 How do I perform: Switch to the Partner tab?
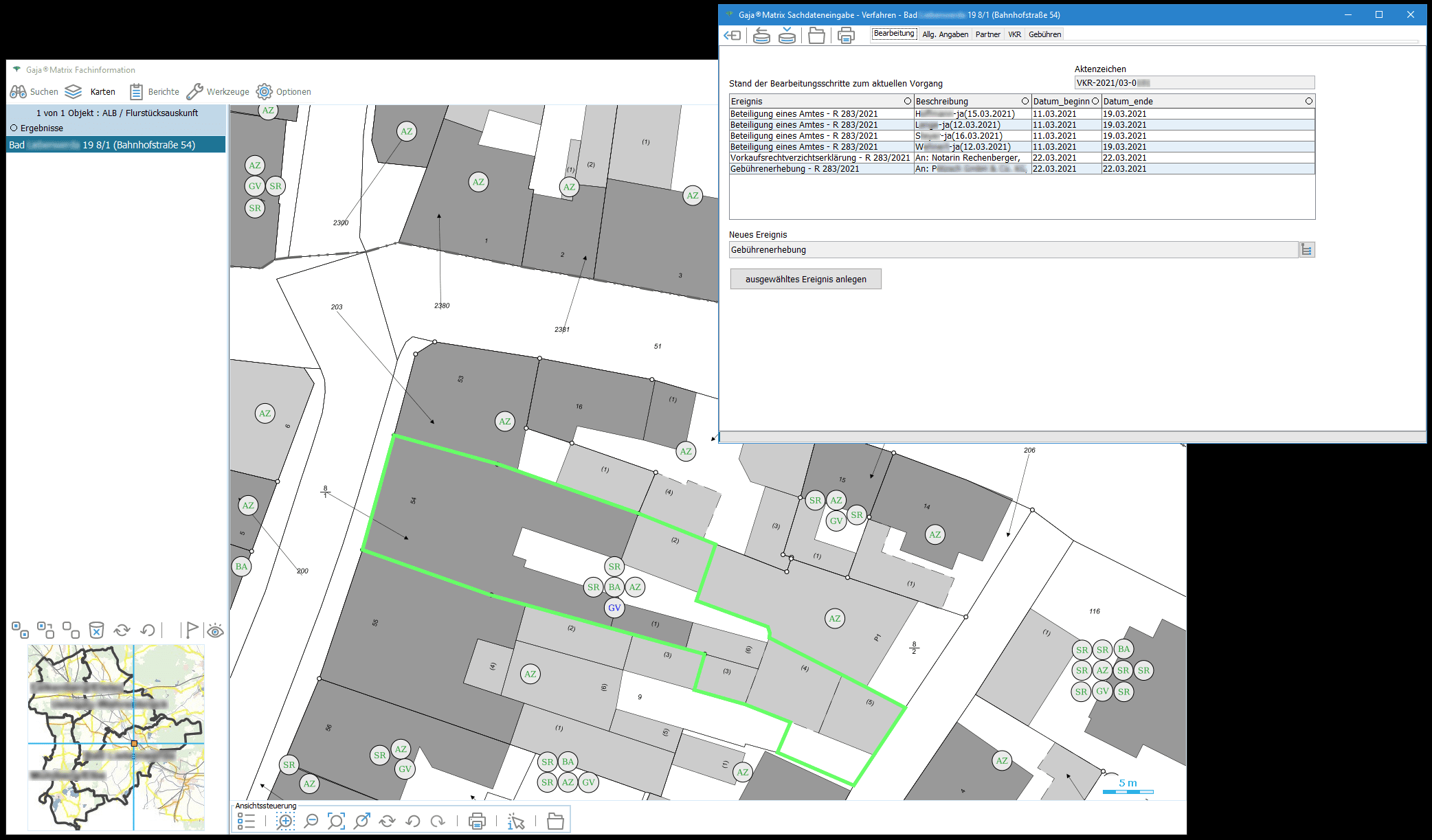coord(987,34)
